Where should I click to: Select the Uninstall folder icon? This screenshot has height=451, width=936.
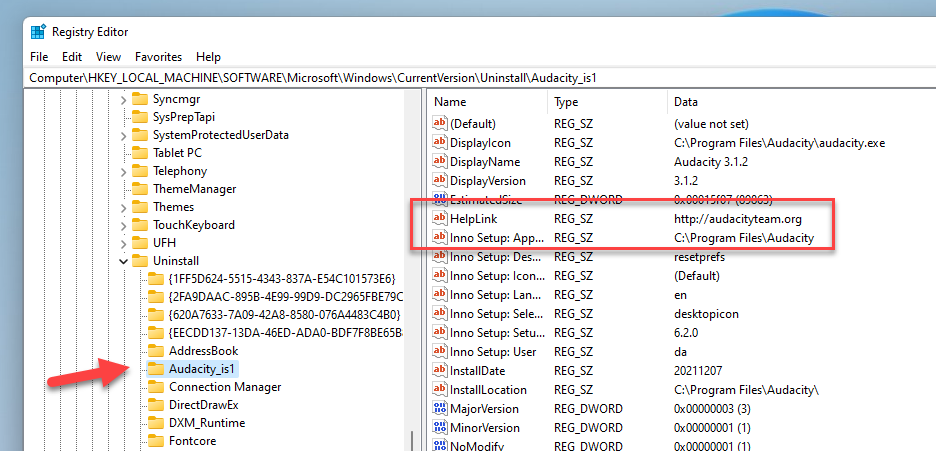pos(140,261)
